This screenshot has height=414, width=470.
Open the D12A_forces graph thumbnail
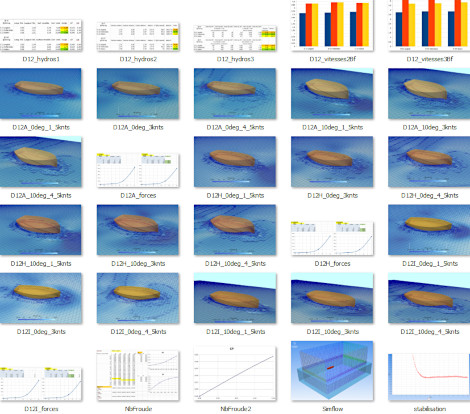tap(138, 170)
